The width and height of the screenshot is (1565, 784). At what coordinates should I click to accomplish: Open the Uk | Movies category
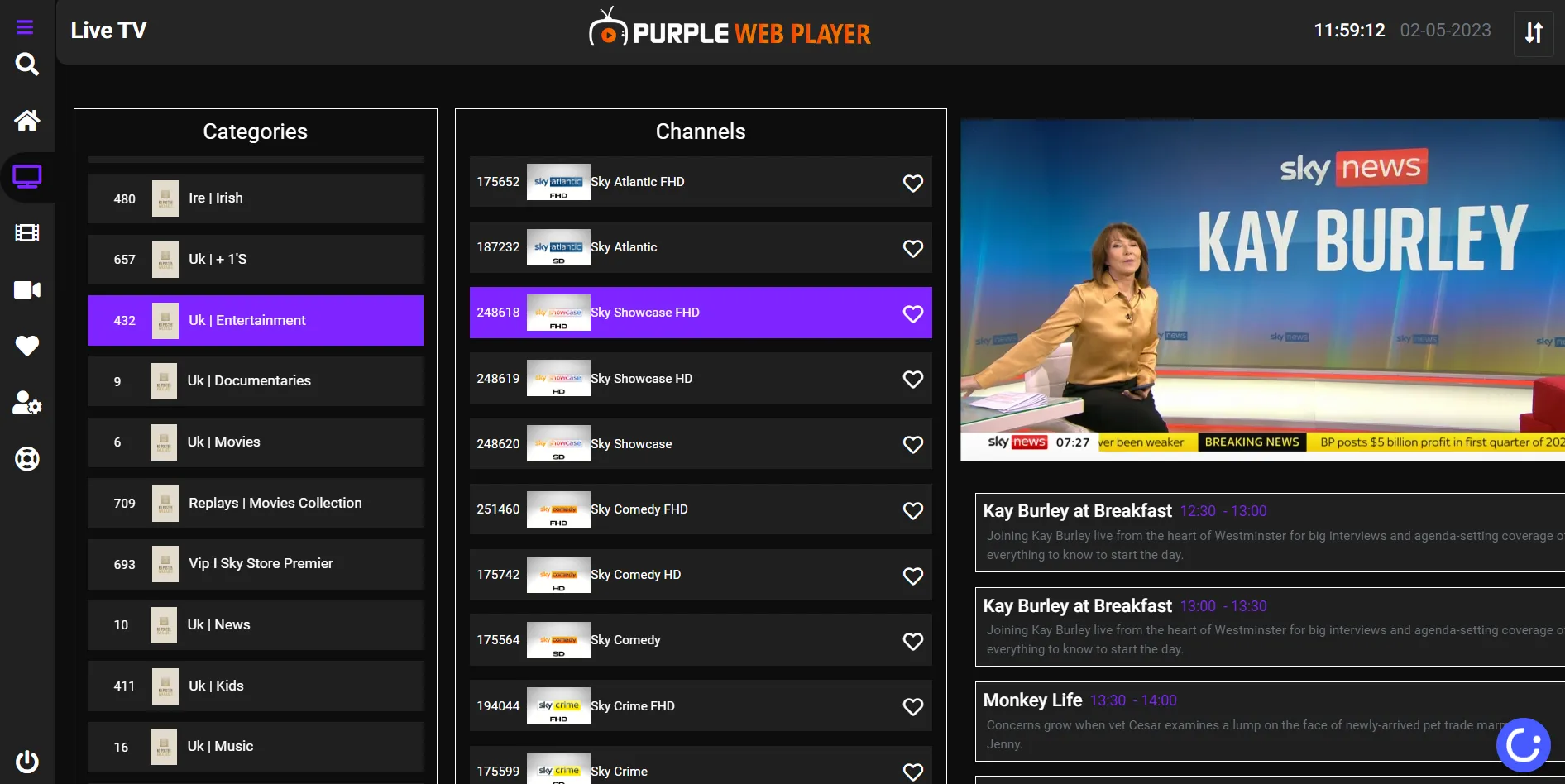click(256, 442)
